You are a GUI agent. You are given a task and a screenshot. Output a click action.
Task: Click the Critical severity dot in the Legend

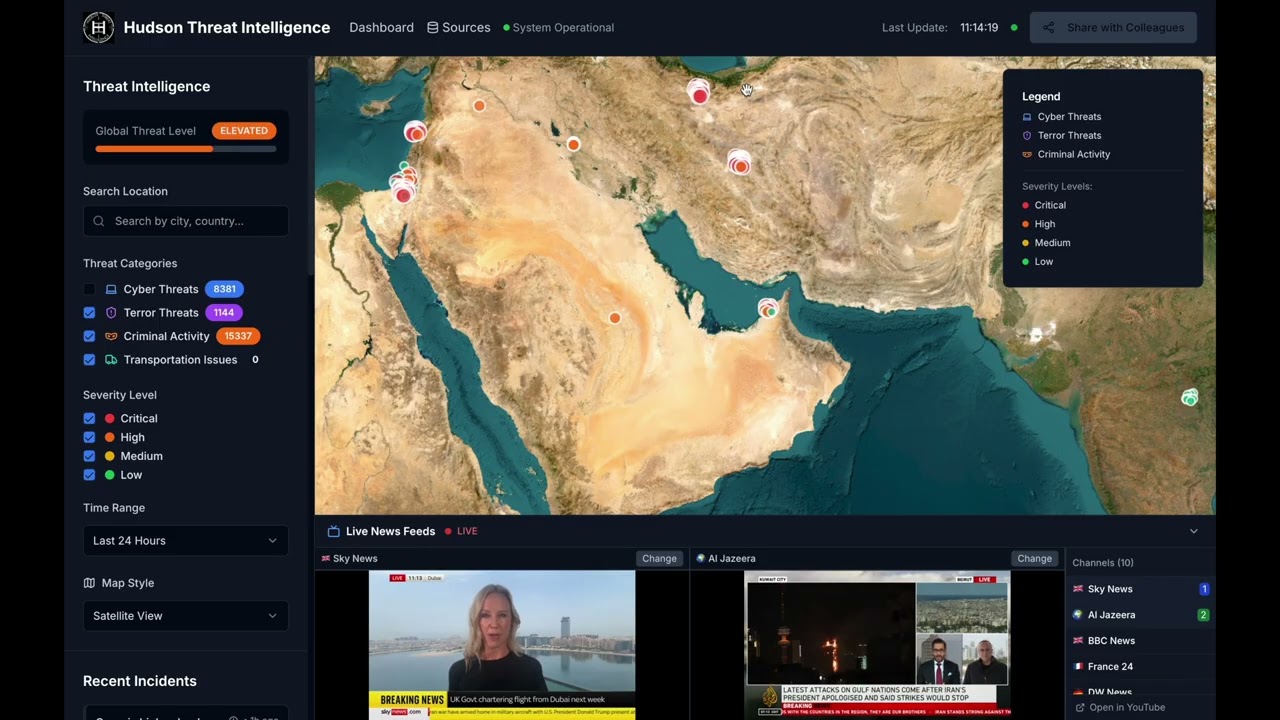click(x=1025, y=205)
